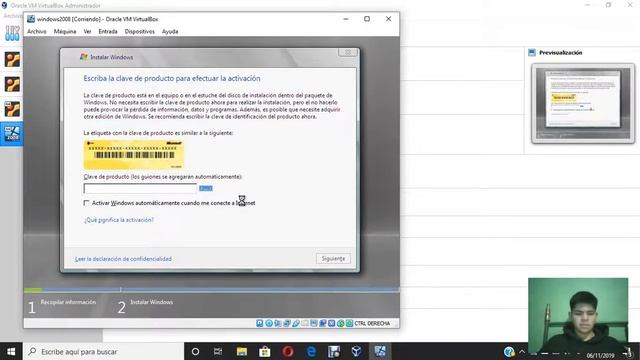Open File Explorer from the taskbar

(x=242, y=351)
